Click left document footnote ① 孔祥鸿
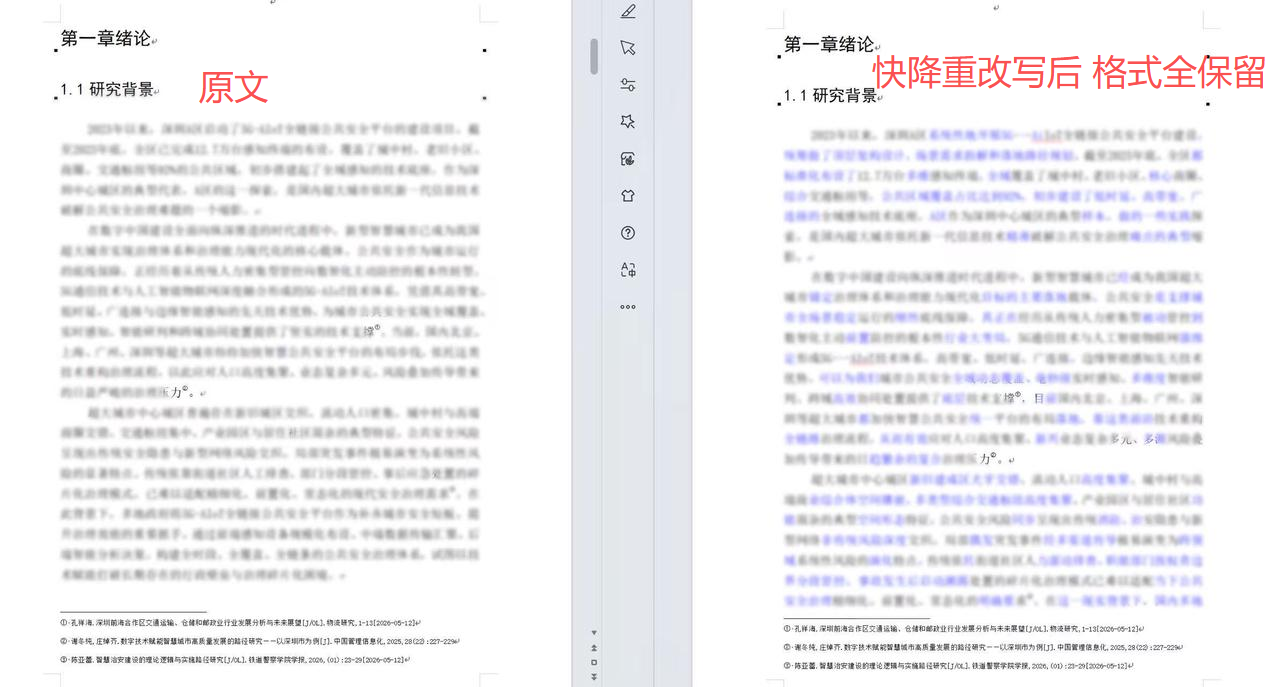The width and height of the screenshot is (1280, 687). [x=240, y=623]
